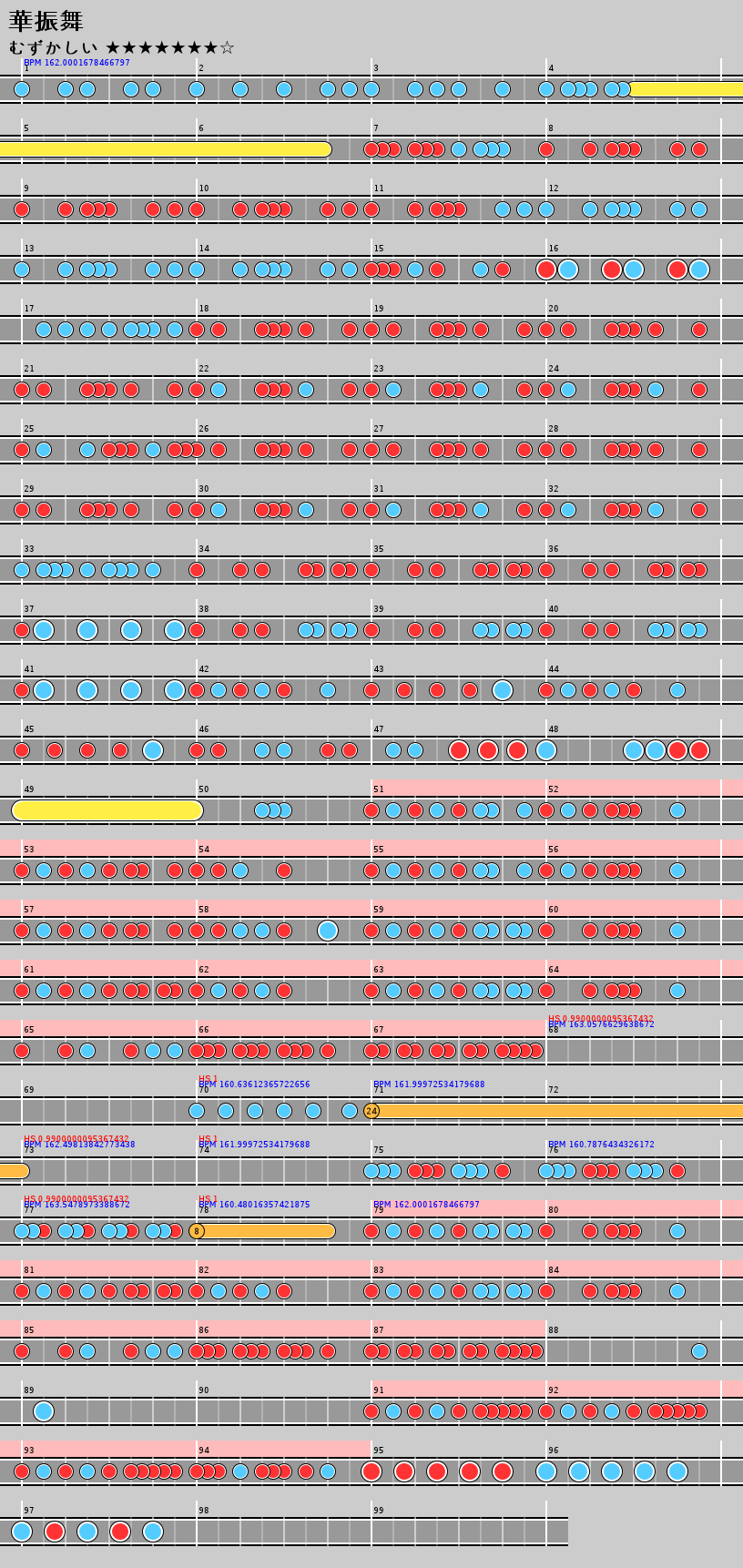Select the orange balloon note labeled 24
Image resolution: width=743 pixels, height=1568 pixels.
[371, 1111]
